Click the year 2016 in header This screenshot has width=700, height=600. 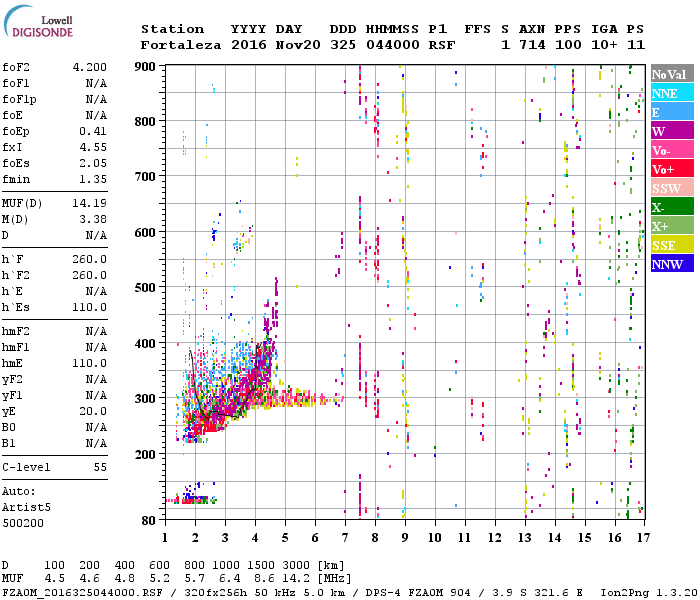(x=248, y=45)
